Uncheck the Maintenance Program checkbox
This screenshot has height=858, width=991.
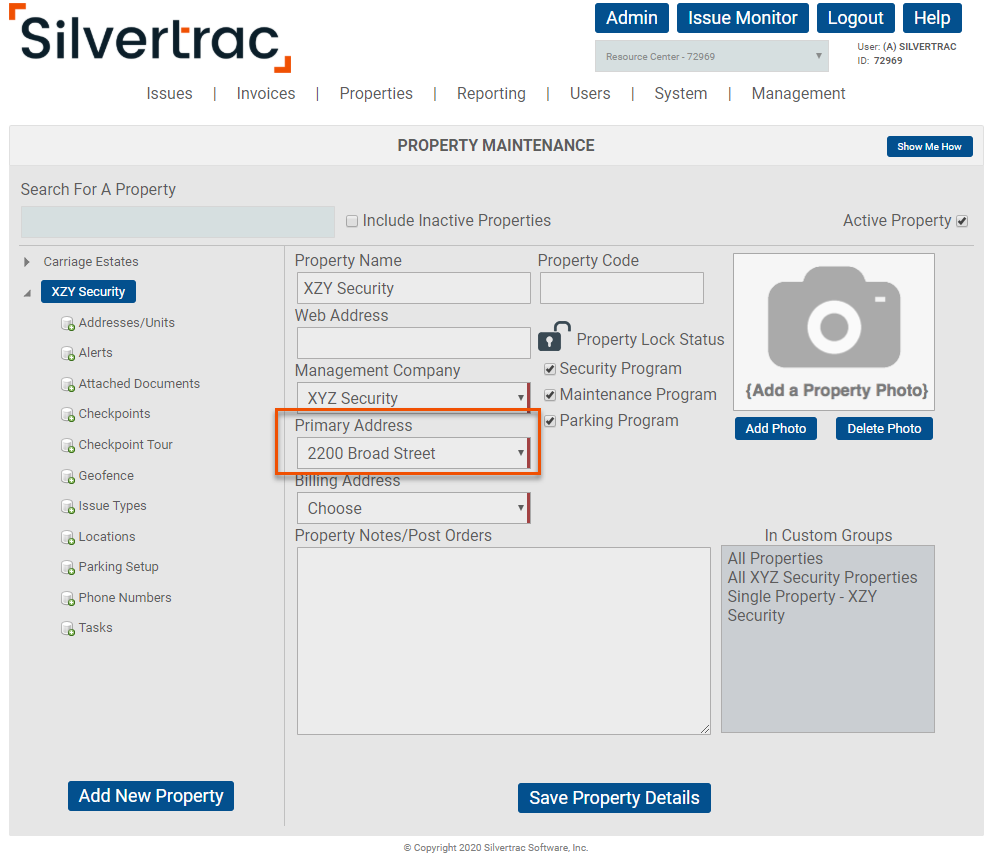[550, 395]
